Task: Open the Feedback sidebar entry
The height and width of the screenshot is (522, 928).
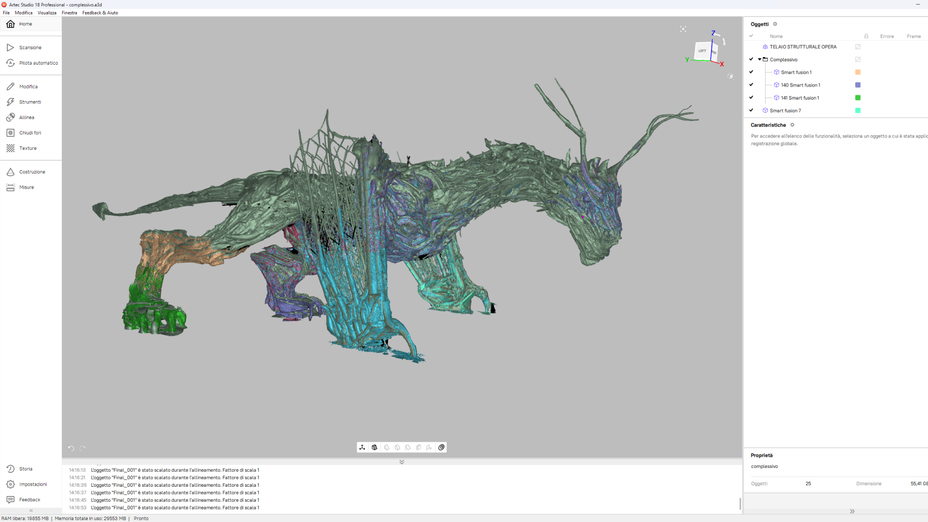Action: (30, 500)
